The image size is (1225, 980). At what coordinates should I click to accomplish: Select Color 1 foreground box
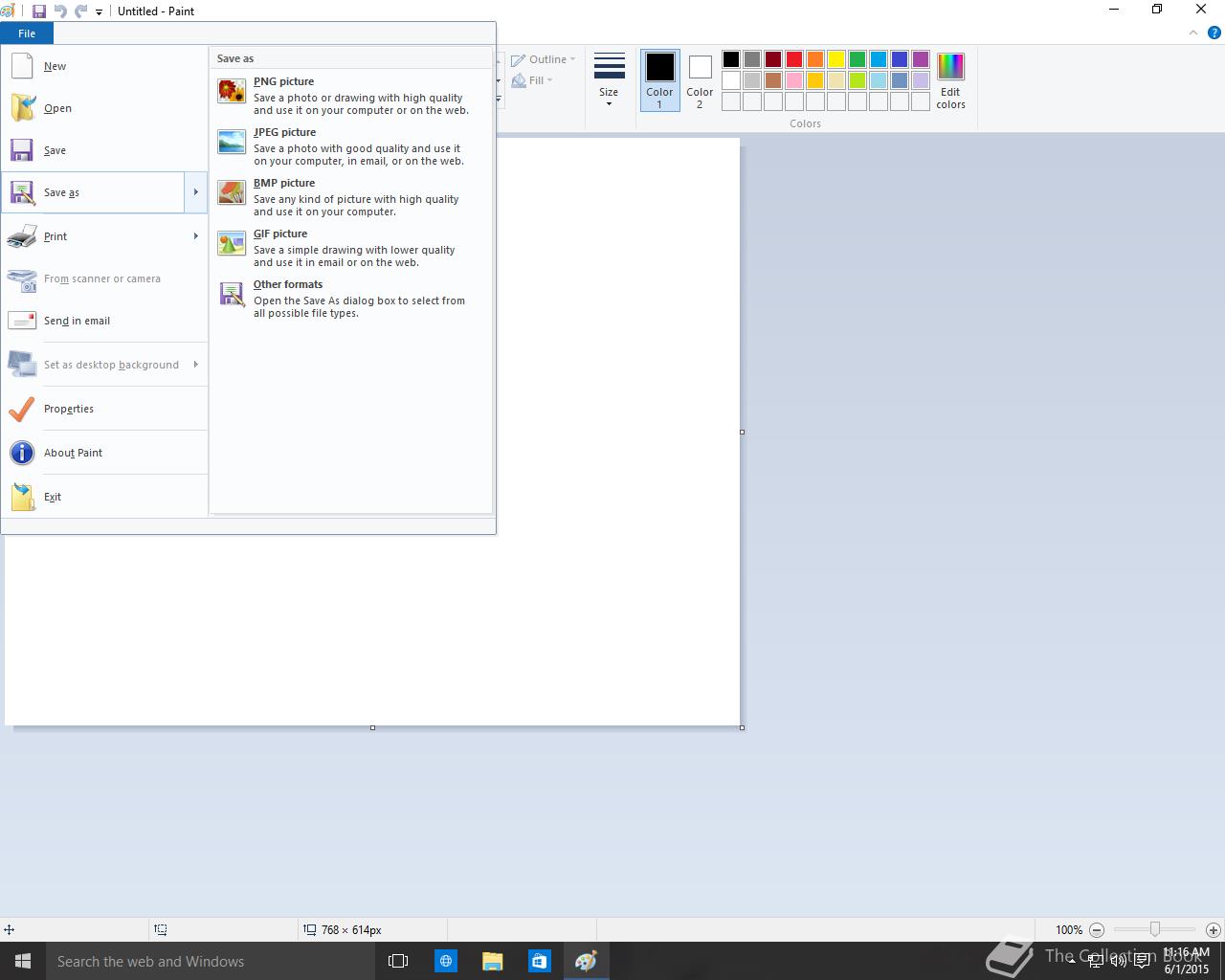(x=659, y=80)
